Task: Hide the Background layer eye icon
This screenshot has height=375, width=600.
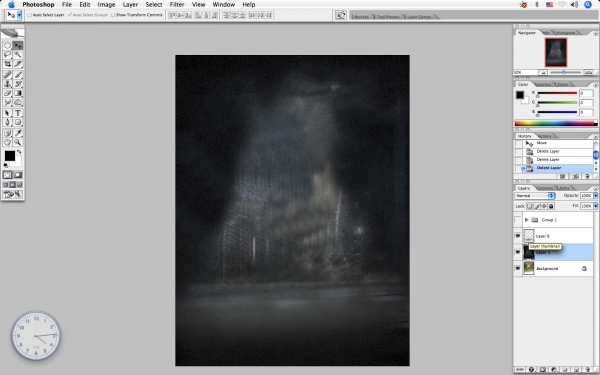Action: tap(518, 269)
